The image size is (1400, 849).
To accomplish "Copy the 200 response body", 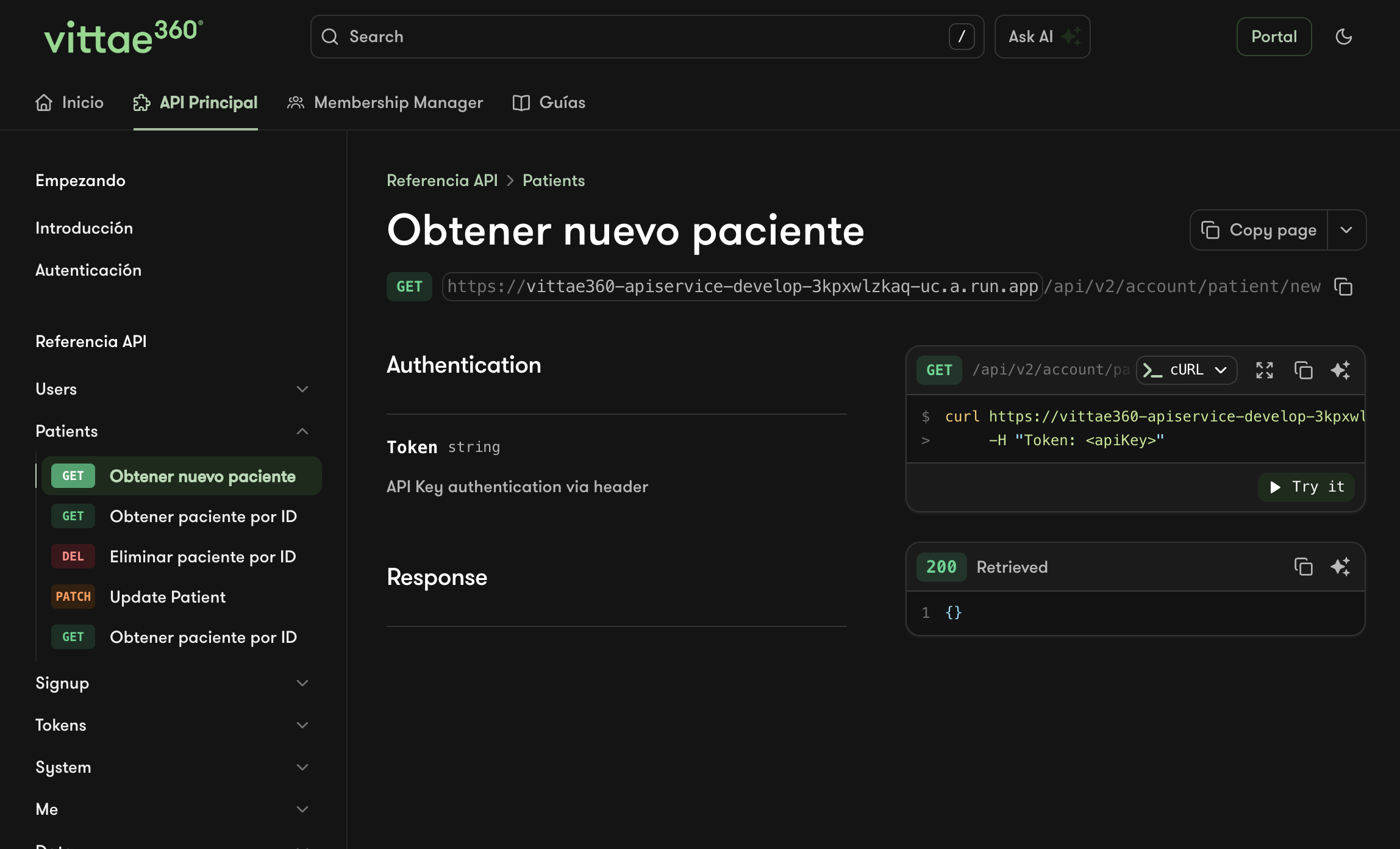I will click(x=1304, y=567).
